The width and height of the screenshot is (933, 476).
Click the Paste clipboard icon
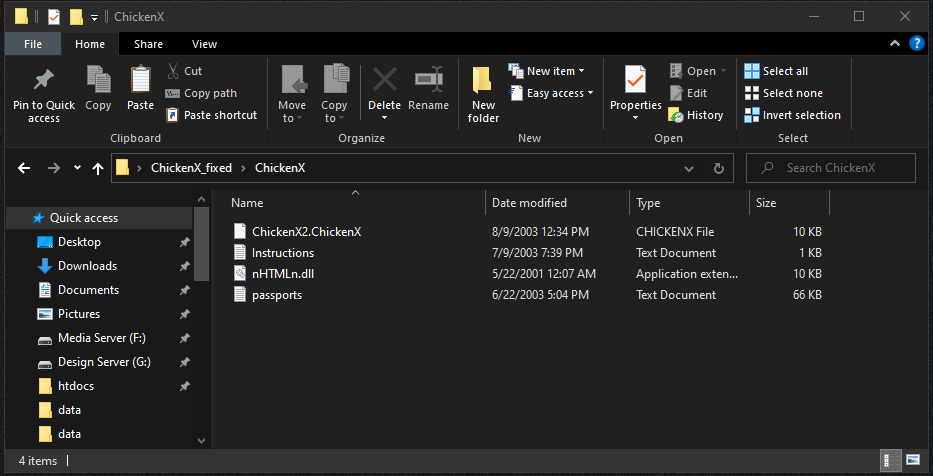point(140,80)
